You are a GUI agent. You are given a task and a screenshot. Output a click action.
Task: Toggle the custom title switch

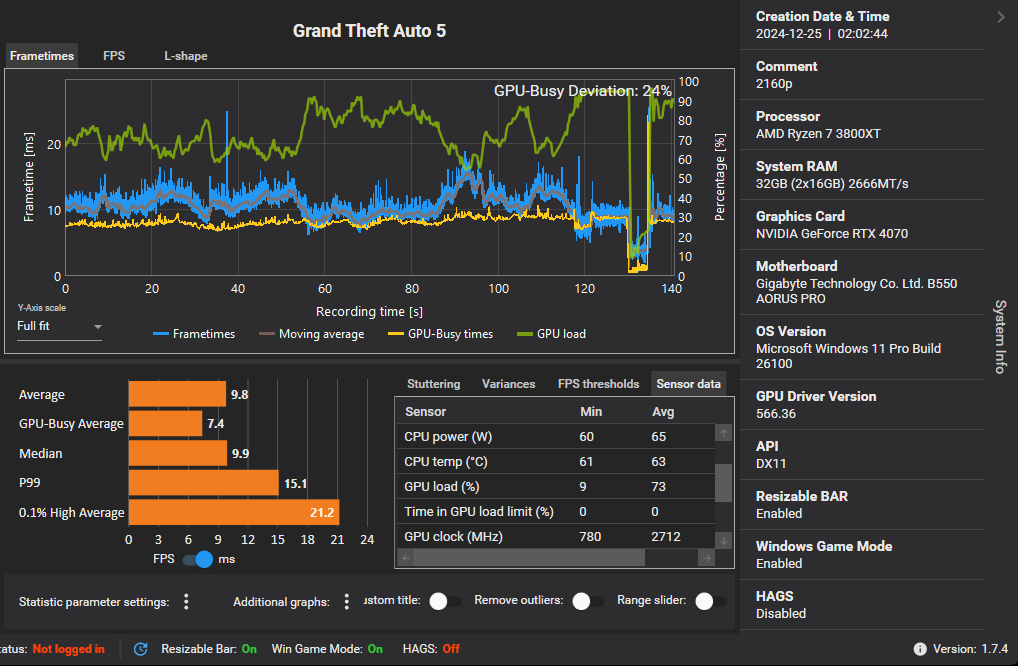coord(445,602)
